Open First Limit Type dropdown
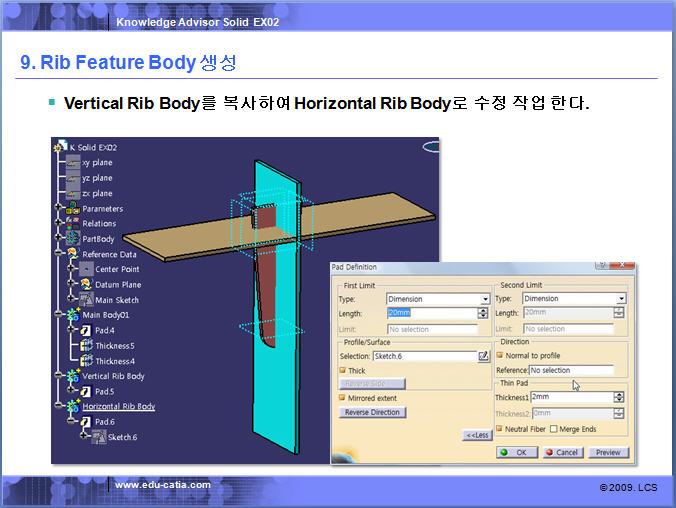676x508 pixels. (x=485, y=299)
